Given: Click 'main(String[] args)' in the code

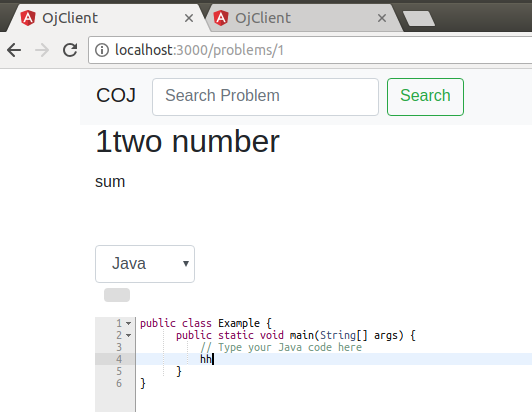Looking at the screenshot, I should pos(346,335).
